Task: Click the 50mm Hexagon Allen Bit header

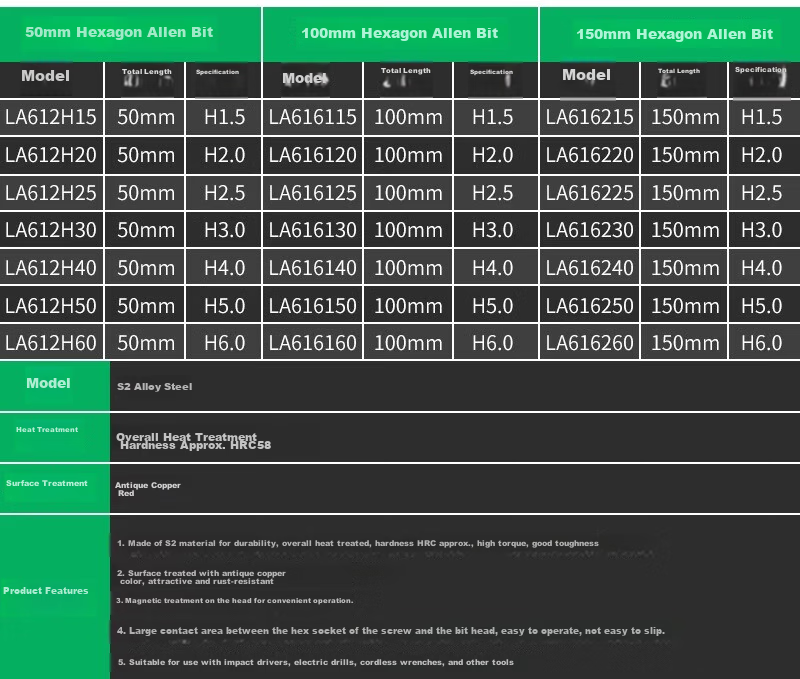Action: pyautogui.click(x=119, y=32)
